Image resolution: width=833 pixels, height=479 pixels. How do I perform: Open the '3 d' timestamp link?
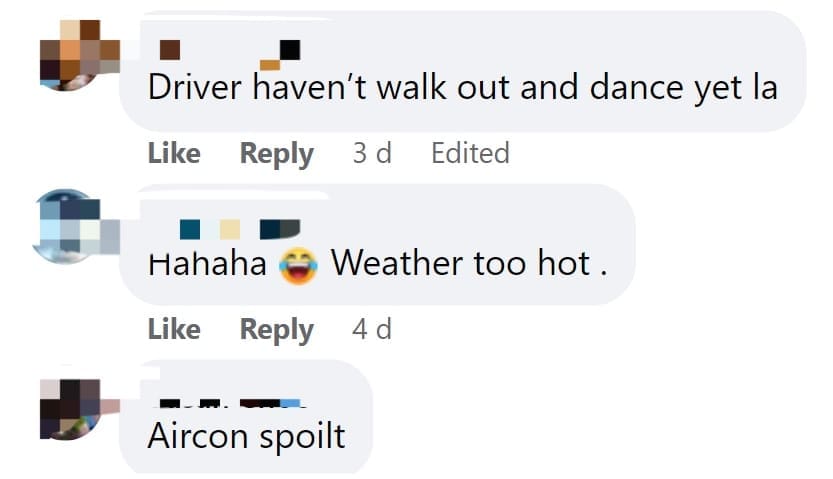click(372, 153)
